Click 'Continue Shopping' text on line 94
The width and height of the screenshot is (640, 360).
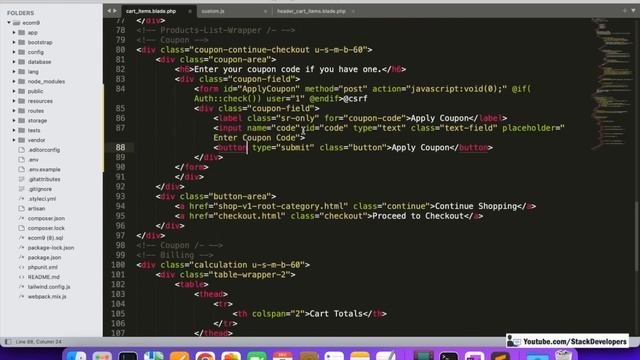[x=476, y=206]
